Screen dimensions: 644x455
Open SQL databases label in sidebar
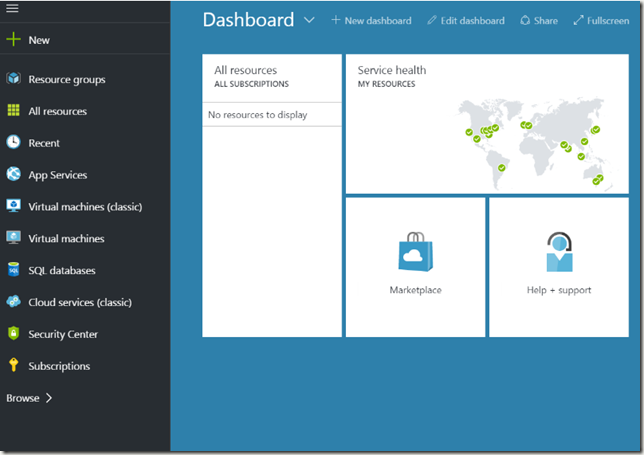pos(62,271)
